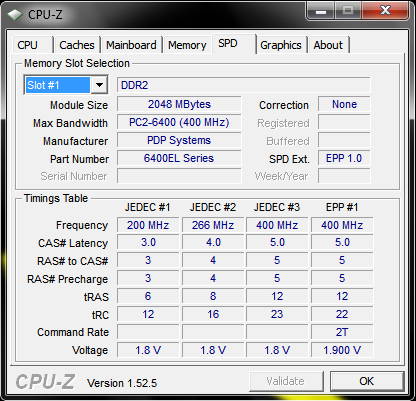
Task: Click the RAS# Precharge row label
Action: pos(68,279)
